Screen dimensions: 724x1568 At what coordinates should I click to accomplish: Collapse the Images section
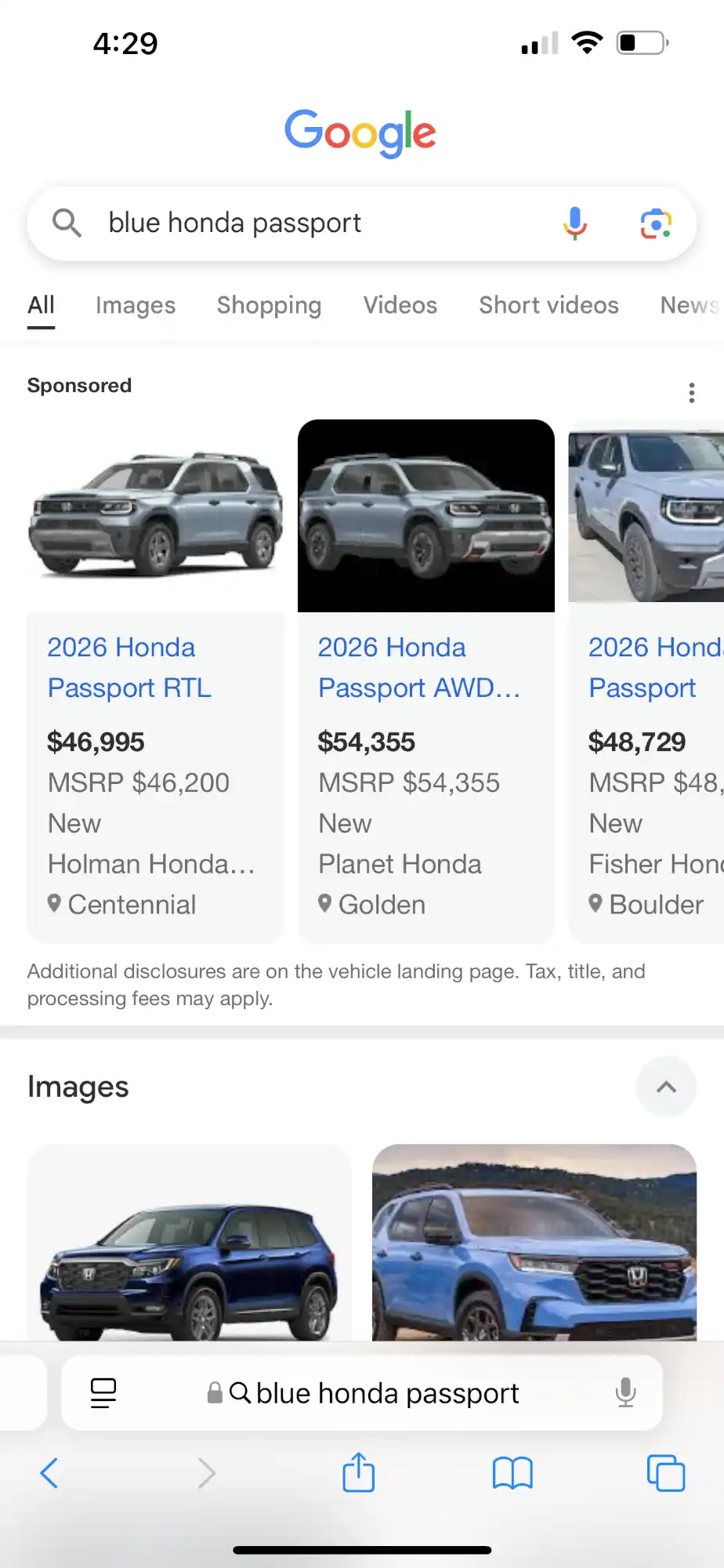(666, 1087)
